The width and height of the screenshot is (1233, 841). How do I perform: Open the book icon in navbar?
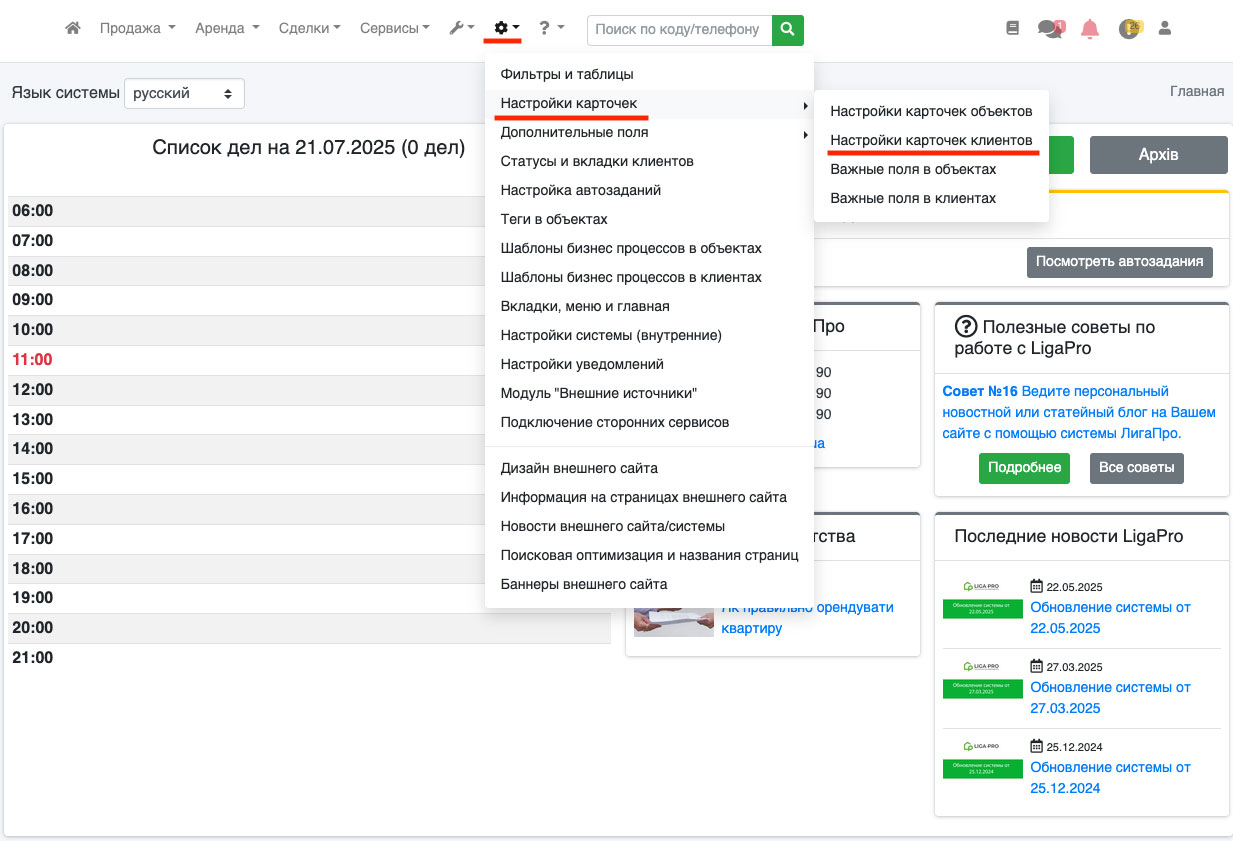tap(1012, 29)
